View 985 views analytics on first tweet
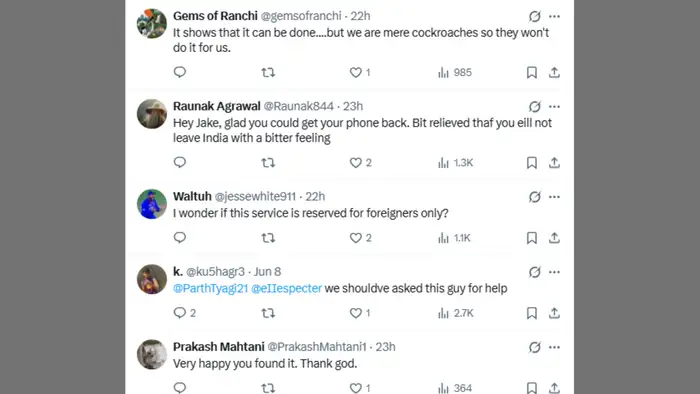This screenshot has width=700, height=394. point(454,72)
